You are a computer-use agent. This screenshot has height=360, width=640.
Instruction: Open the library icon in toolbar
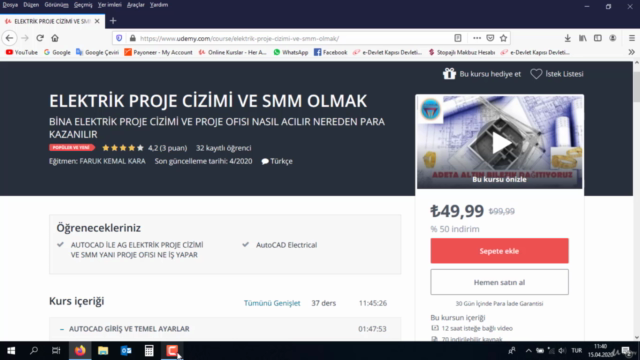click(x=583, y=38)
